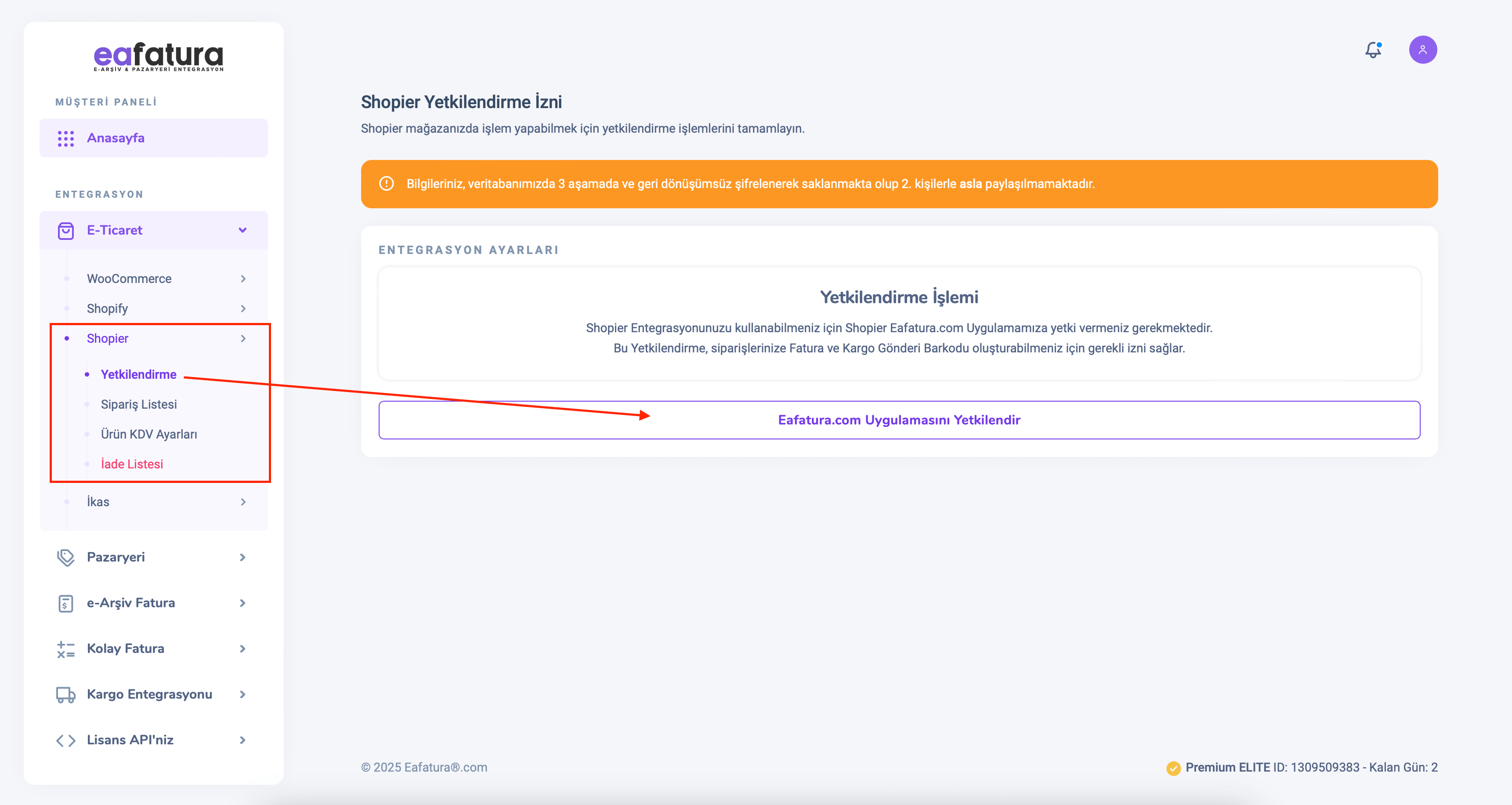Viewport: 1512px width, 805px height.
Task: Open the user profile avatar
Action: [x=1422, y=50]
